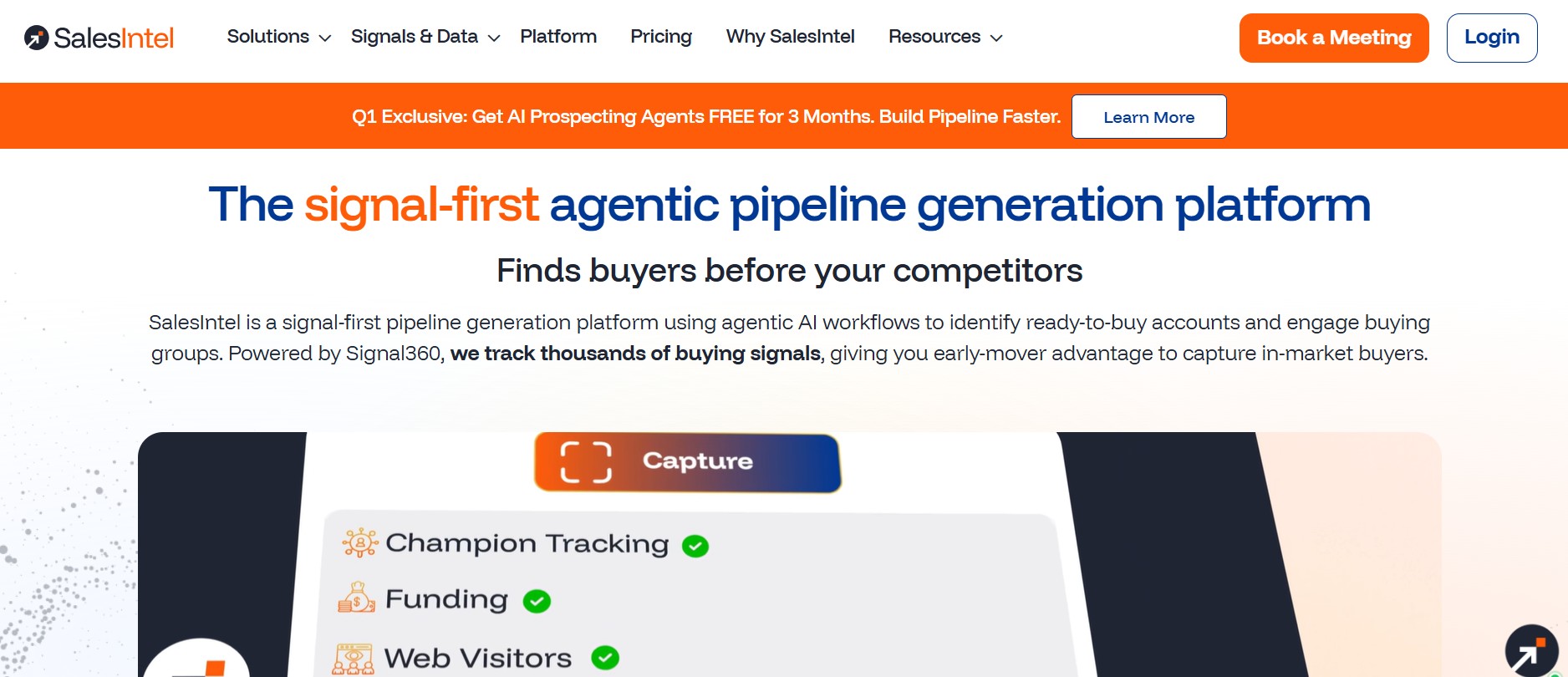Open the Login page
Image resolution: width=1568 pixels, height=677 pixels.
pyautogui.click(x=1491, y=37)
